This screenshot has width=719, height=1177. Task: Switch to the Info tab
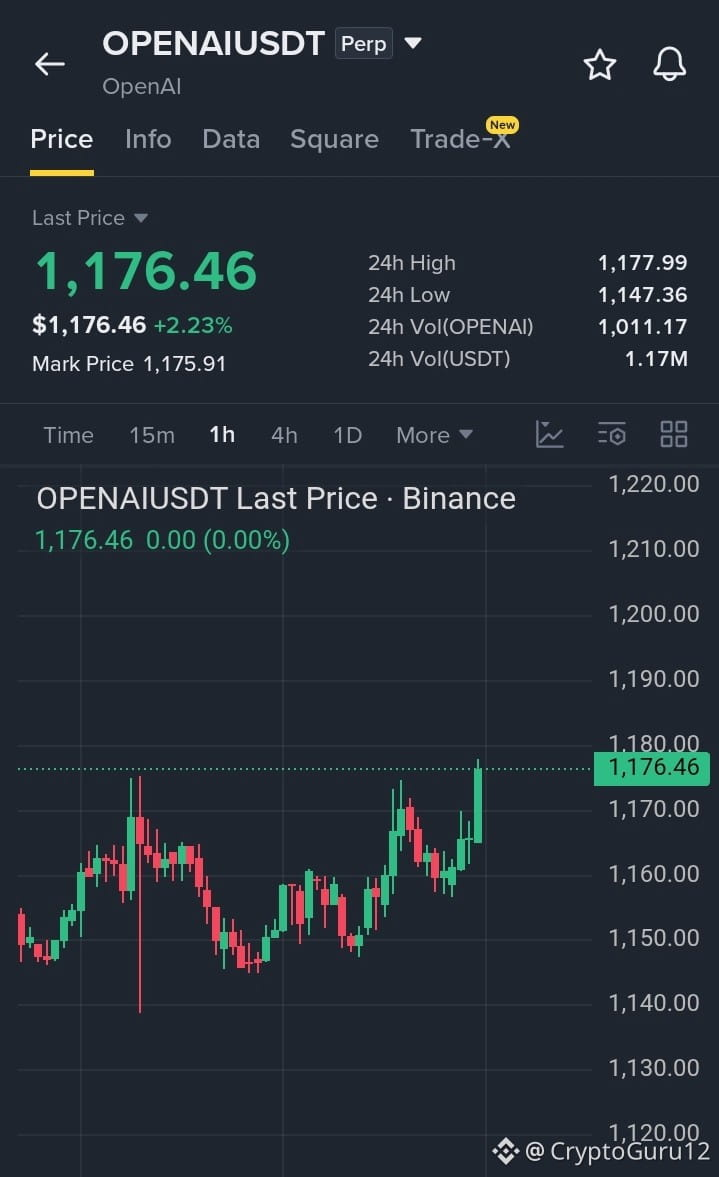148,140
